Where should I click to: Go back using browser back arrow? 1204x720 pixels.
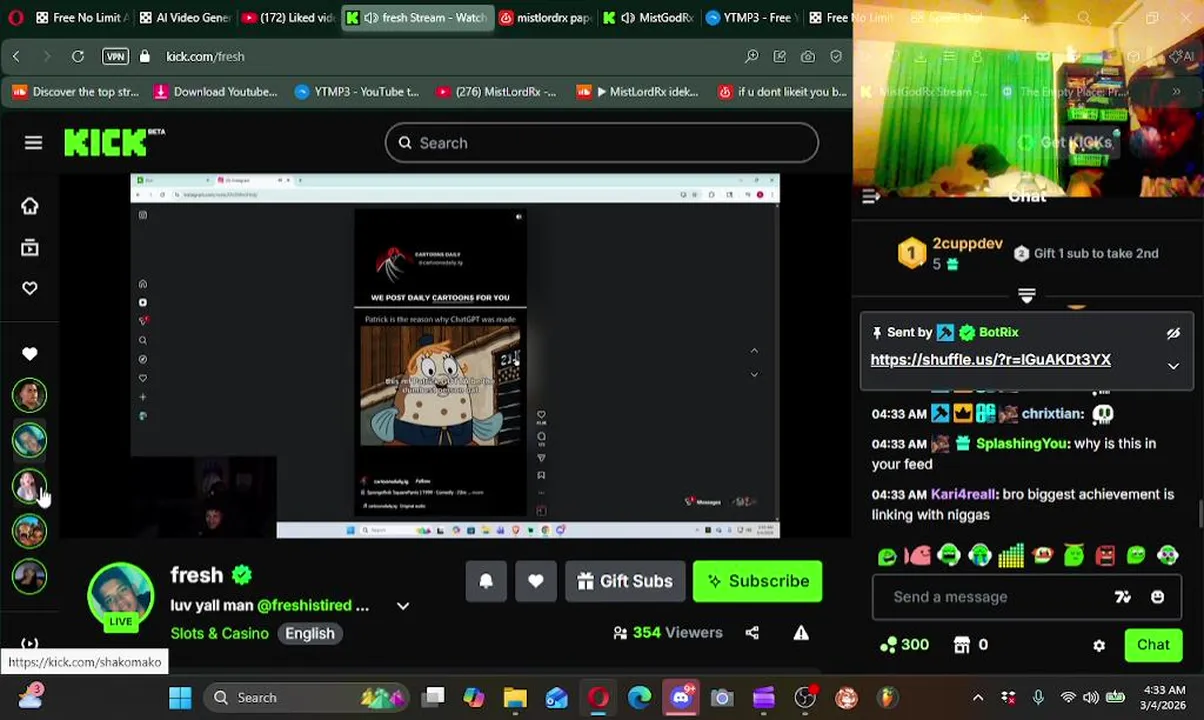pos(16,56)
